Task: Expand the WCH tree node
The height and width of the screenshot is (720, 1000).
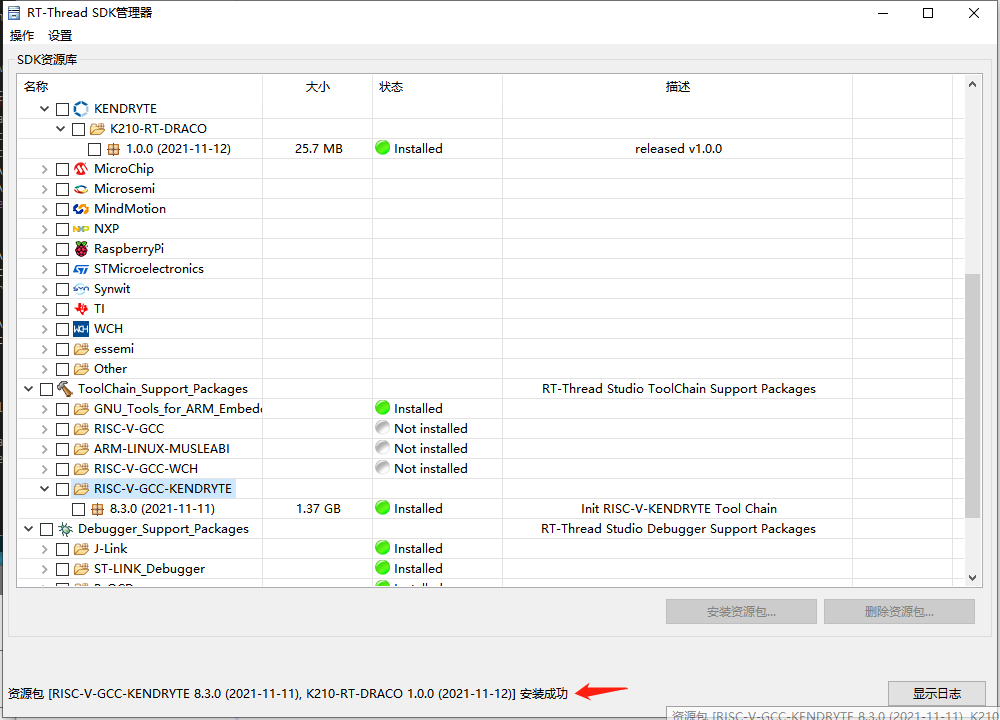Action: click(44, 329)
